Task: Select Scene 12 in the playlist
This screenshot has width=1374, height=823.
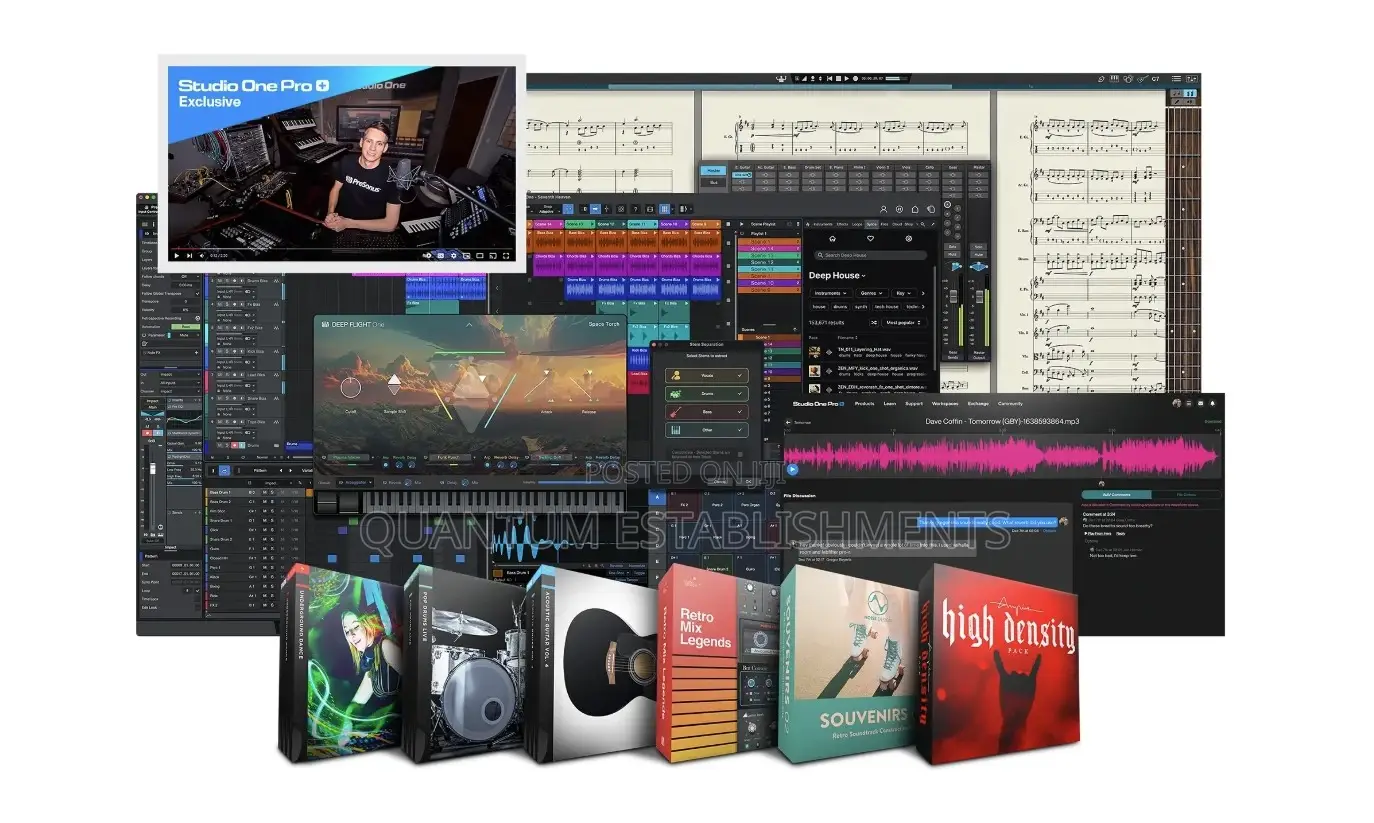Action: [x=769, y=262]
